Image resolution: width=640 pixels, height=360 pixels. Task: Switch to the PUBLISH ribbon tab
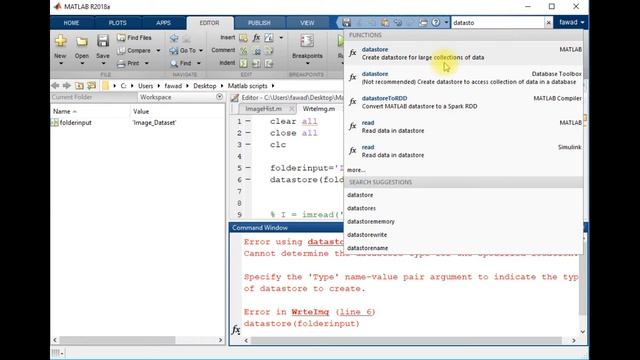pos(259,23)
